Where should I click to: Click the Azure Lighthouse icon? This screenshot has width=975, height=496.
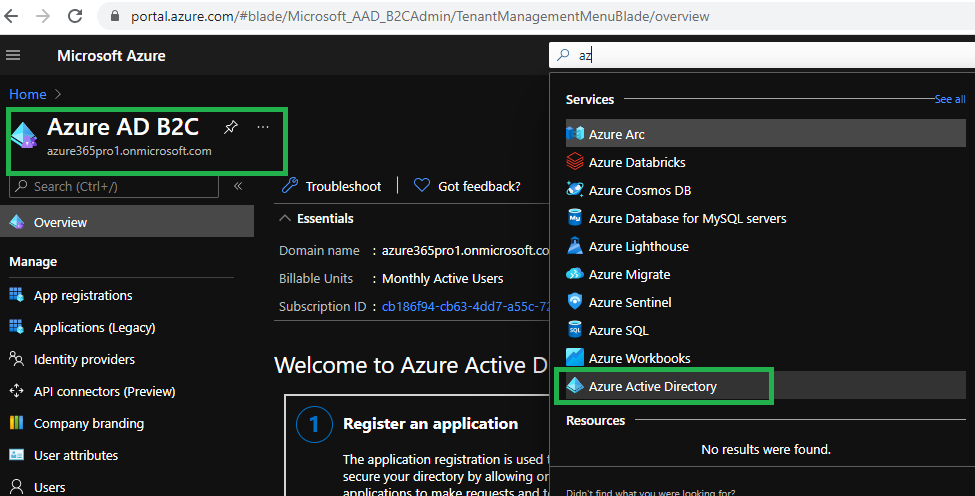point(575,246)
